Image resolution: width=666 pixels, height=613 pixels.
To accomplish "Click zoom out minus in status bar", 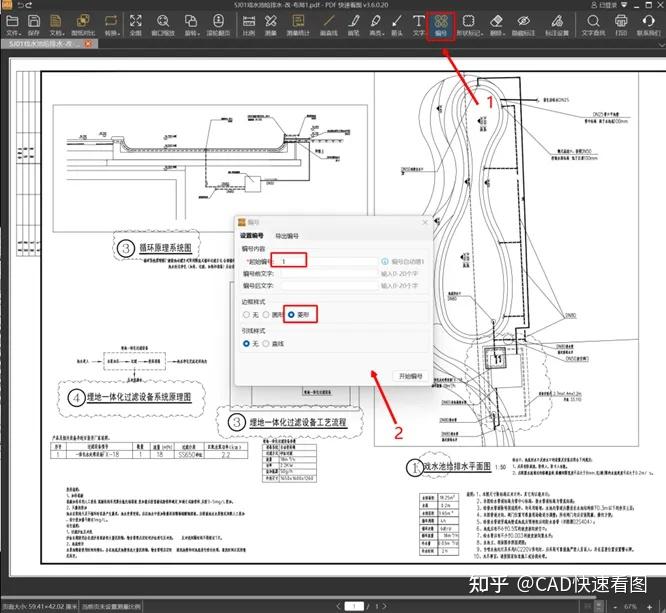I will coord(616,607).
